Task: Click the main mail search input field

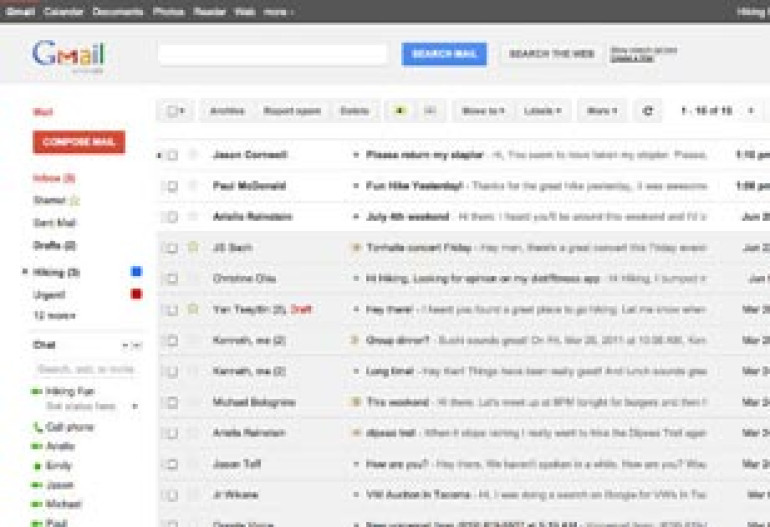Action: click(x=273, y=54)
